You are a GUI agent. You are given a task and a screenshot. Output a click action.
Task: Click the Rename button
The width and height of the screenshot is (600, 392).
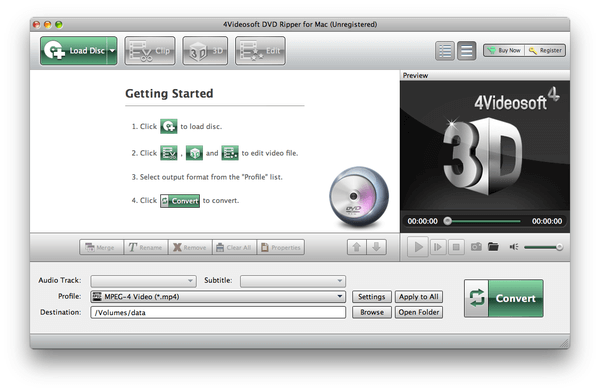(146, 247)
